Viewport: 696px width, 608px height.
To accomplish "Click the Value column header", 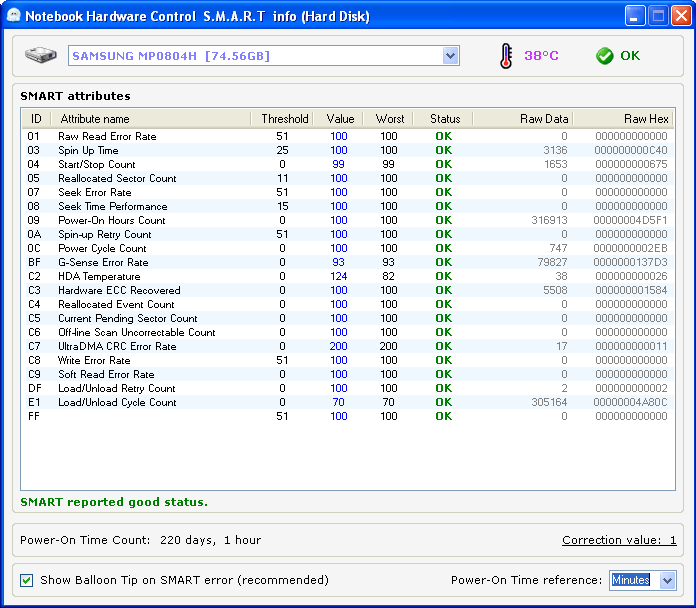I will pyautogui.click(x=339, y=119).
